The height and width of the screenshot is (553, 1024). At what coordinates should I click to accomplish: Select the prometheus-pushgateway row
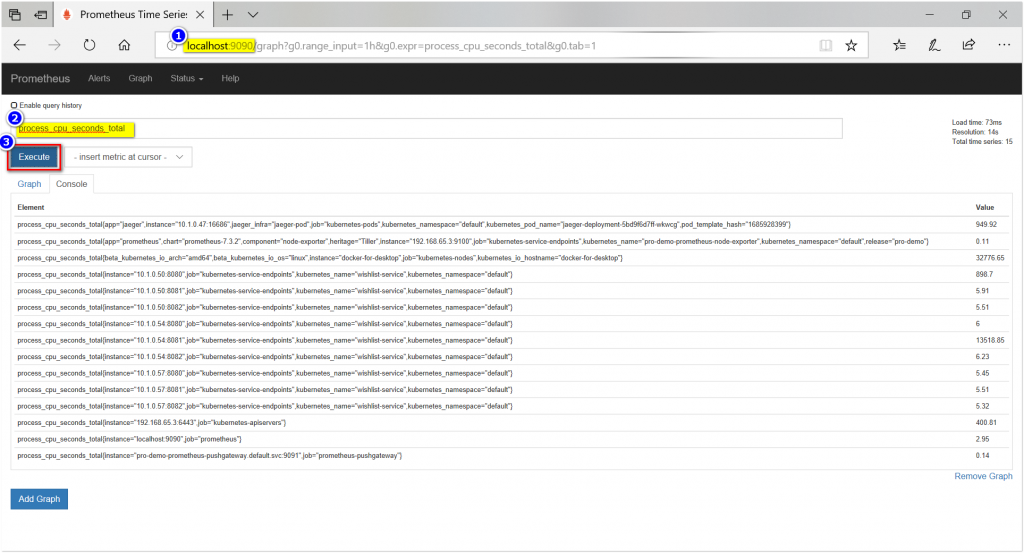(x=510, y=456)
